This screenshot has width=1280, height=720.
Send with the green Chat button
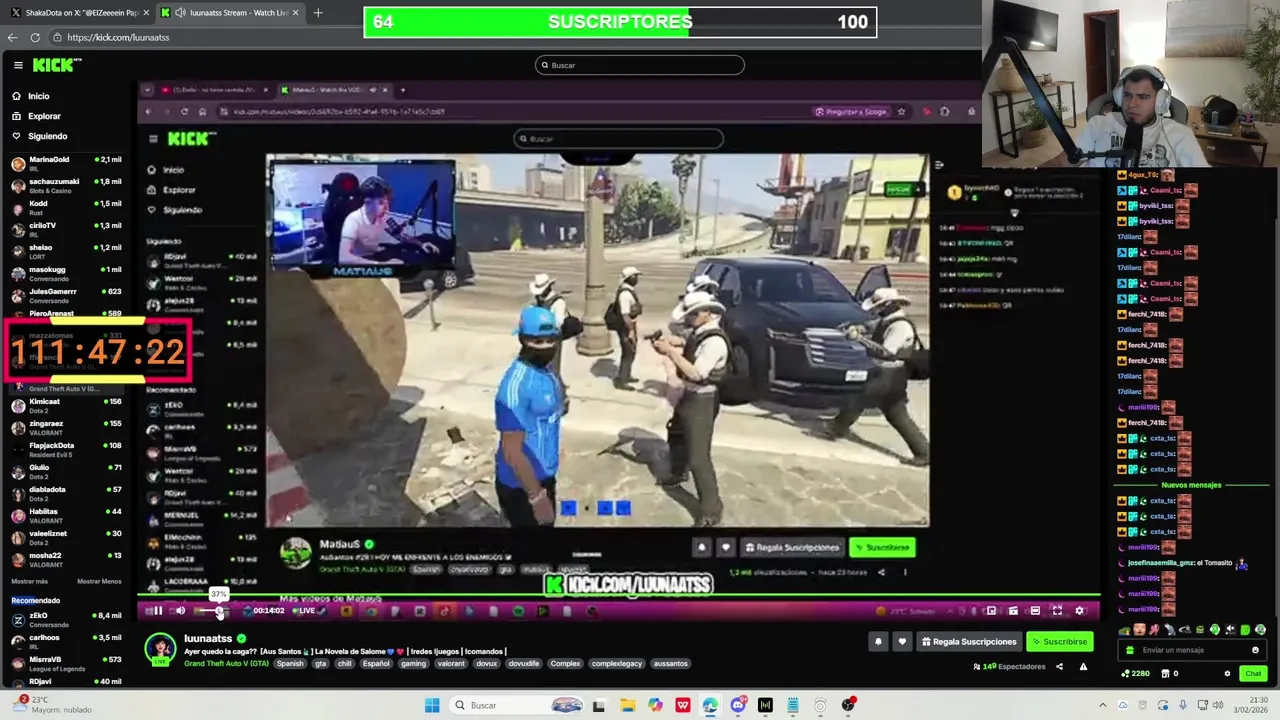coord(1253,674)
